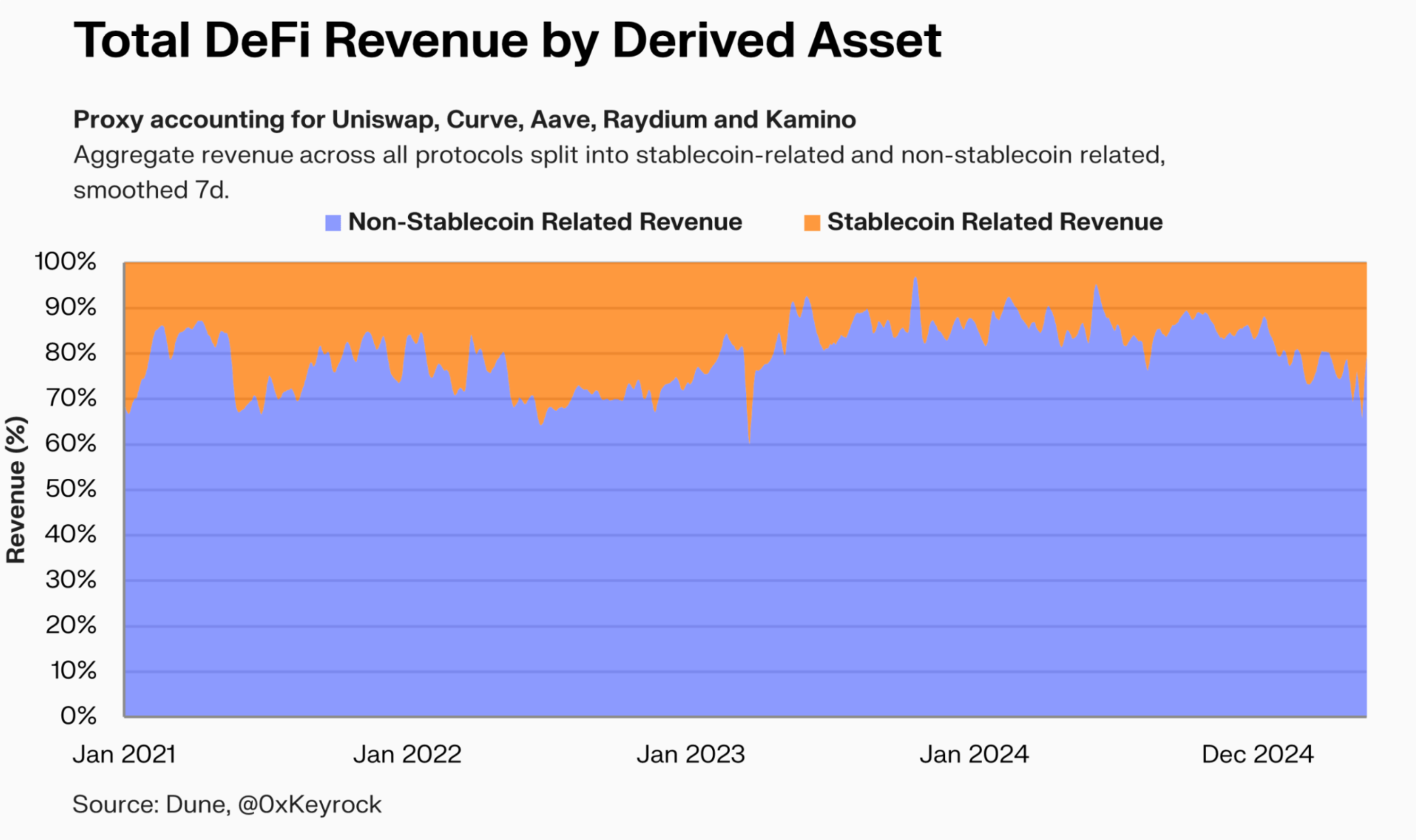
Task: Toggle the Stablecoin Related Revenue legend label
Action: click(x=994, y=222)
